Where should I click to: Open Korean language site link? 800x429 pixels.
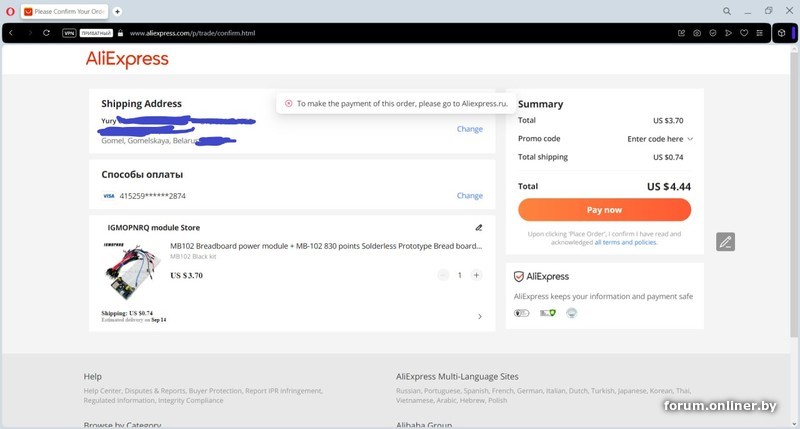click(x=661, y=391)
